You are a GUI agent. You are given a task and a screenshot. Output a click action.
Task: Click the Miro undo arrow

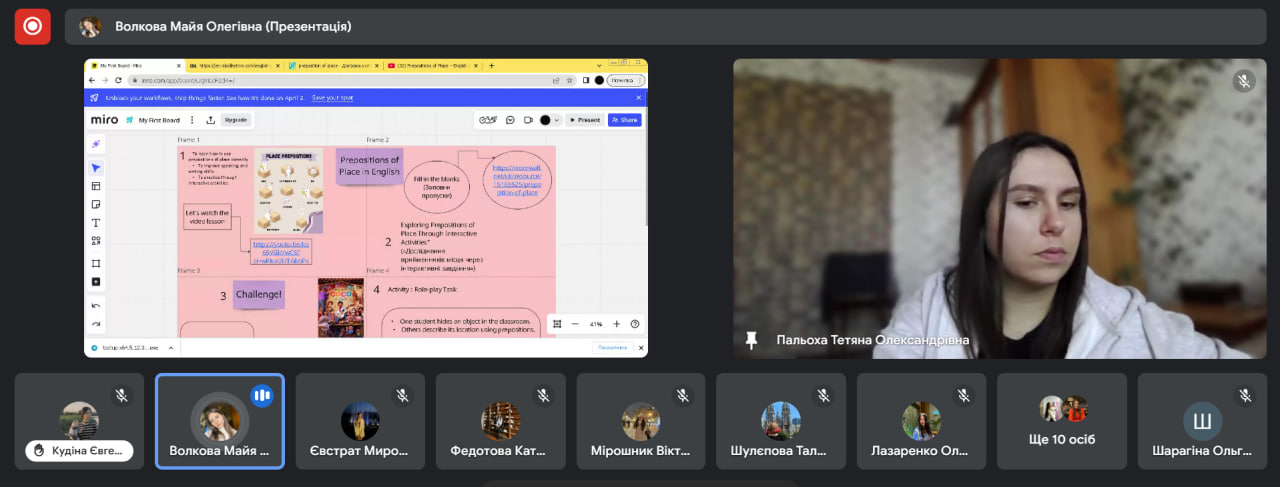point(96,305)
